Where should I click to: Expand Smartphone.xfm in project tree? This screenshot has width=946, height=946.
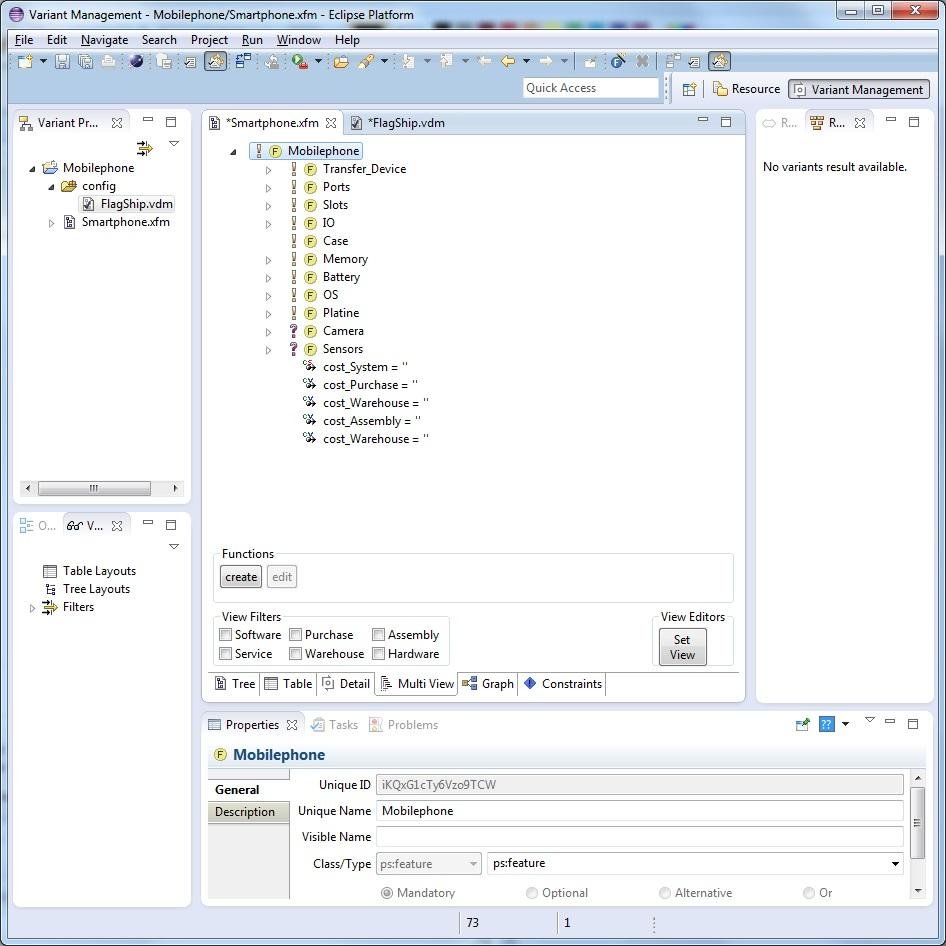[51, 223]
